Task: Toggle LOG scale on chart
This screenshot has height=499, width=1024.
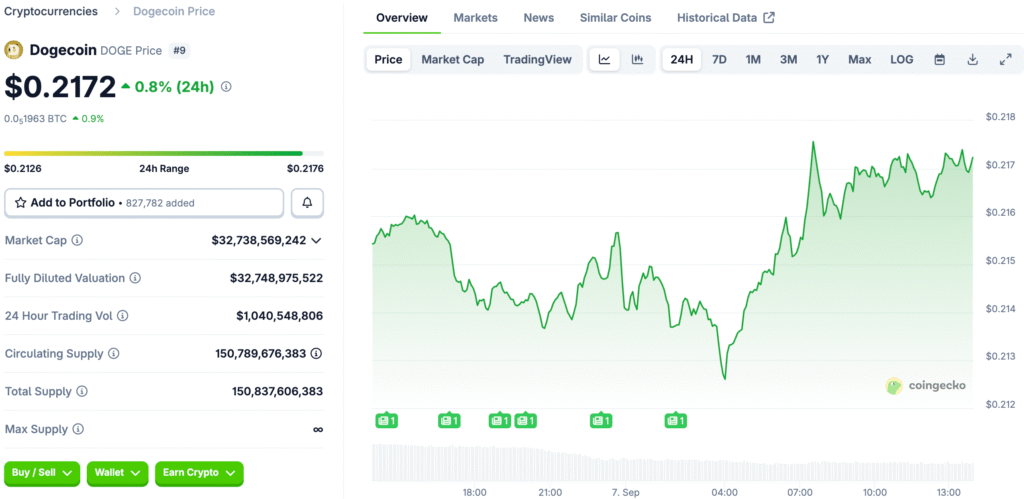Action: pyautogui.click(x=902, y=59)
